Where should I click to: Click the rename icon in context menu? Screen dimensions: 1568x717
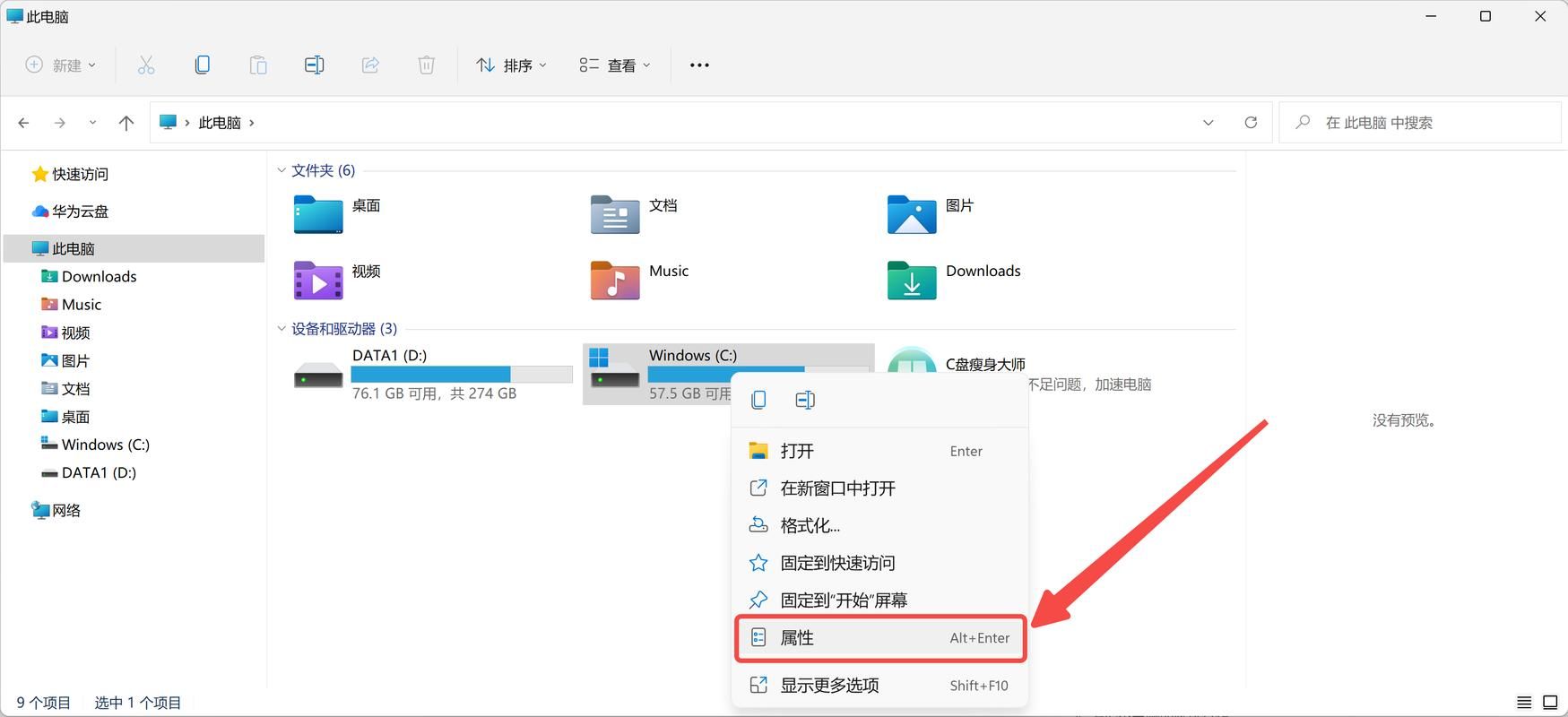[x=805, y=400]
